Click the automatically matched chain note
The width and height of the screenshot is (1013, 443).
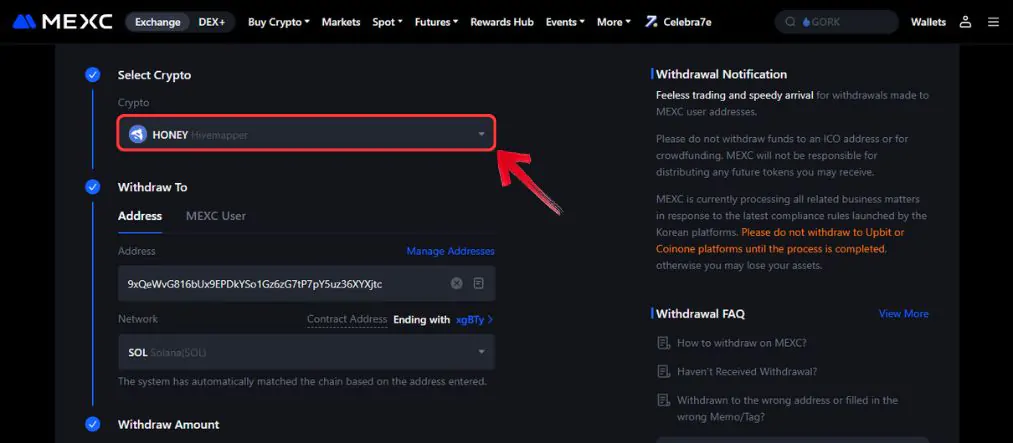[302, 381]
